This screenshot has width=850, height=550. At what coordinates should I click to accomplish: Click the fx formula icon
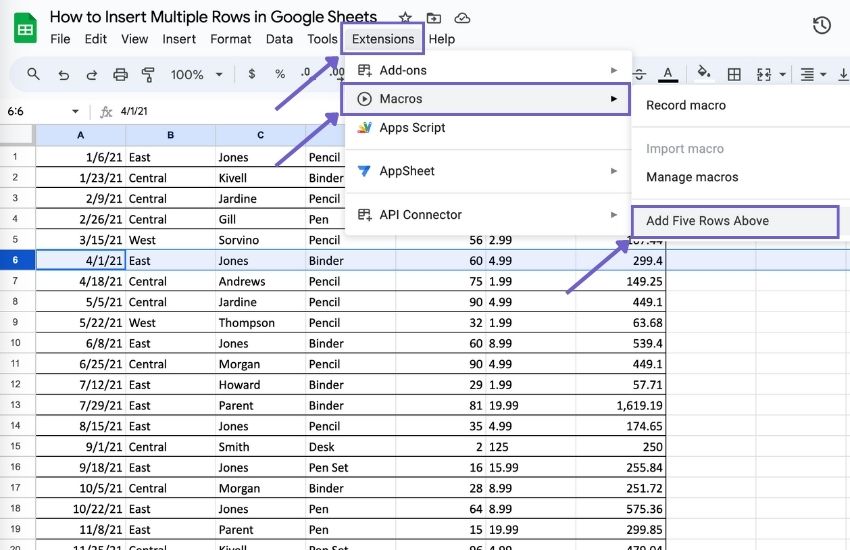click(x=106, y=112)
